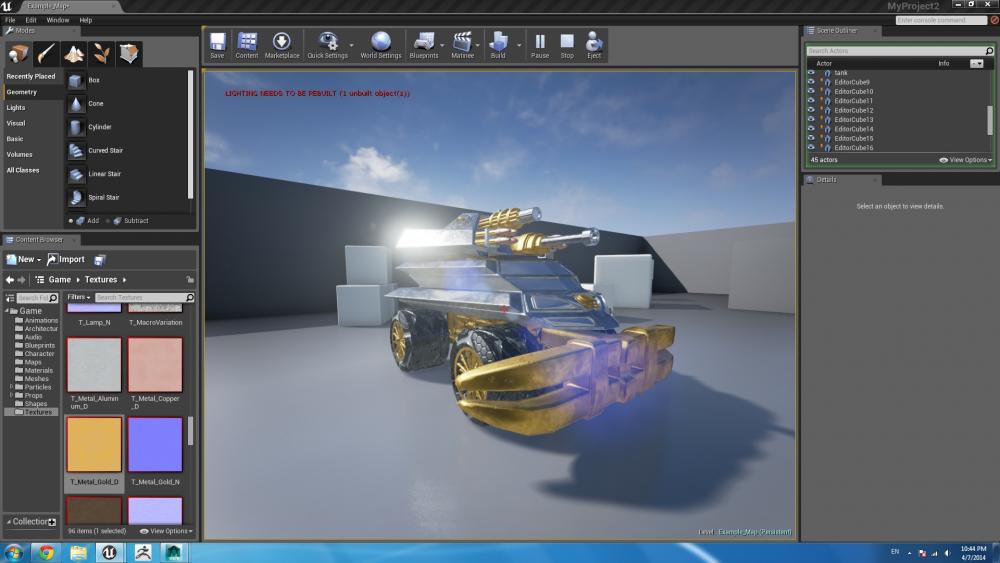The width and height of the screenshot is (1000, 563).
Task: Toggle the Content Browser lock icon
Action: pos(190,280)
